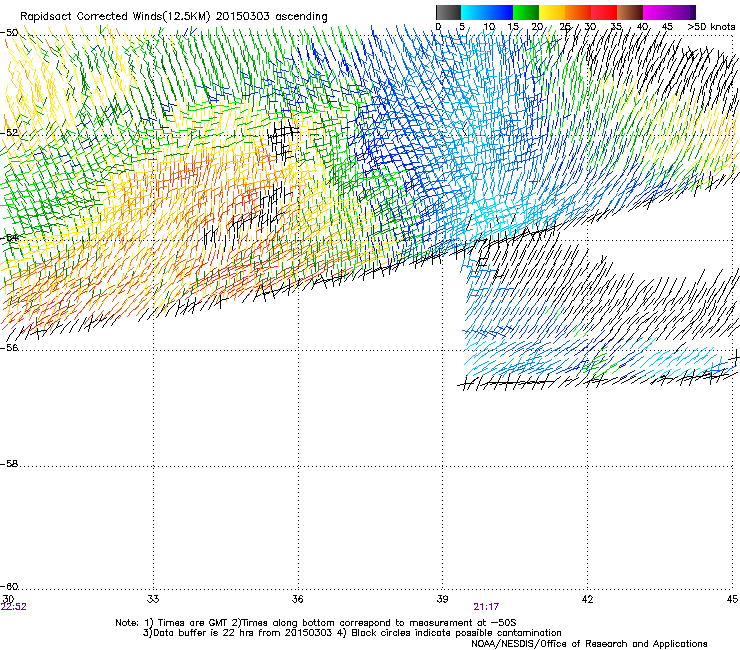Click the "-52" latitude axis label

pyautogui.click(x=9, y=133)
